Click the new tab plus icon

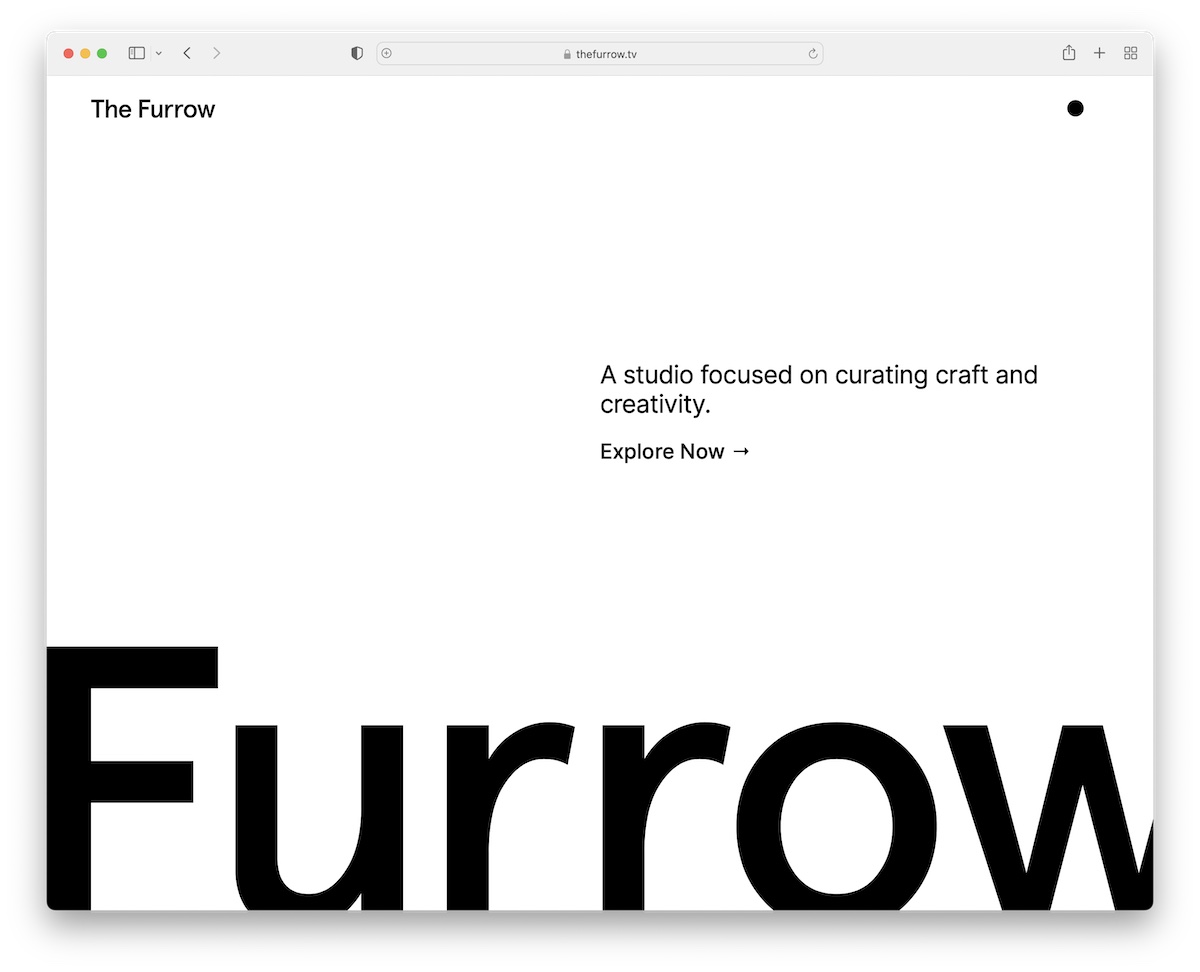(1100, 53)
